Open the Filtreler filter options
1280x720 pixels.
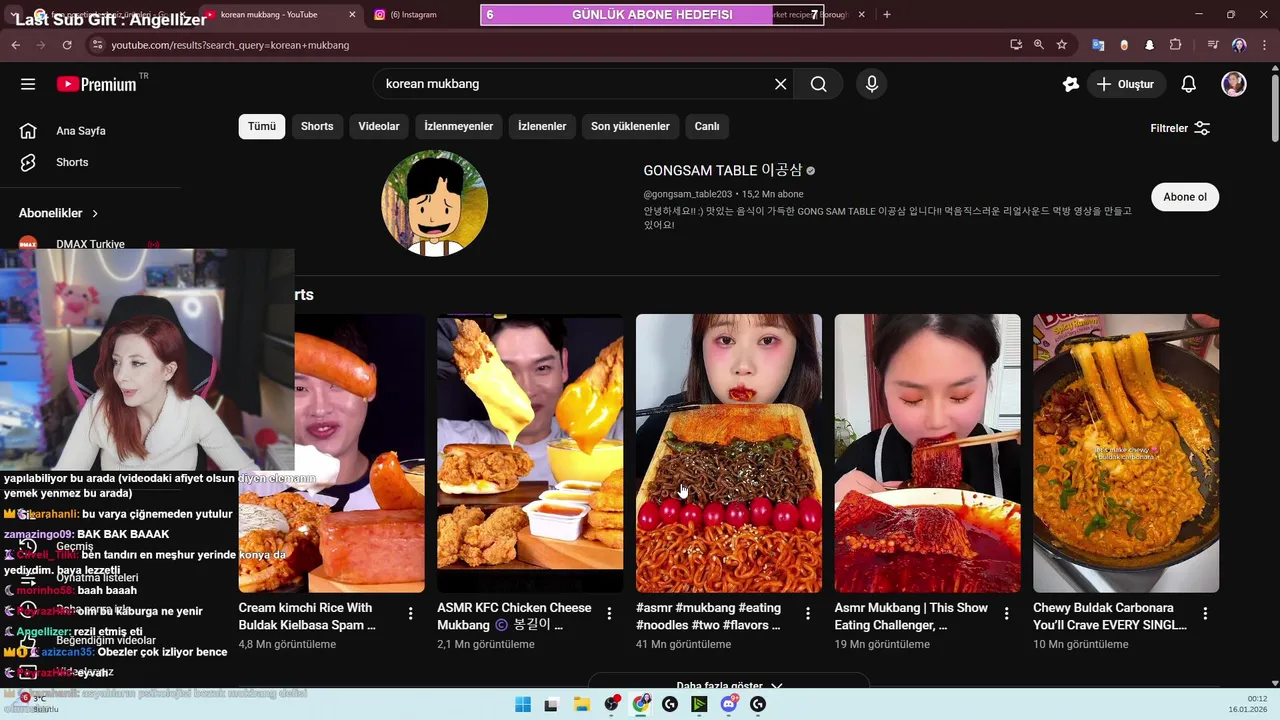(1180, 128)
